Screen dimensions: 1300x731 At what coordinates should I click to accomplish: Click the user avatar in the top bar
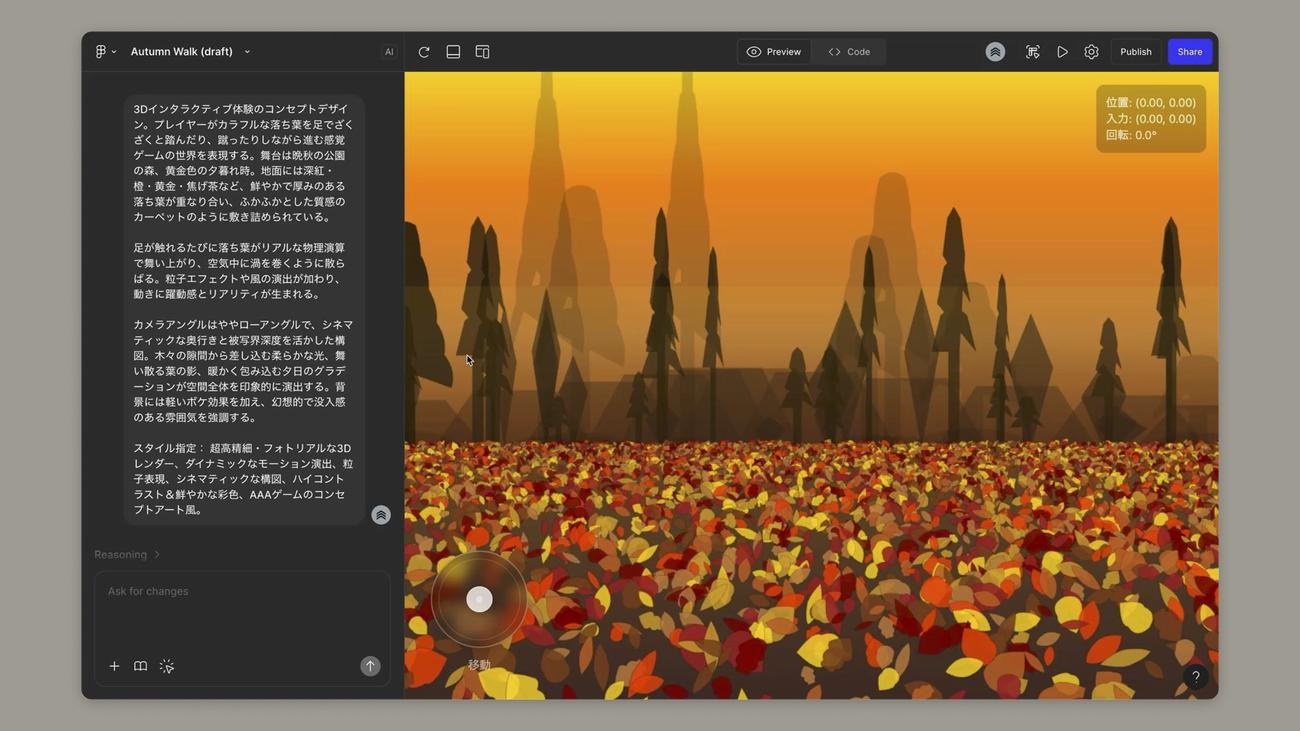pos(995,52)
